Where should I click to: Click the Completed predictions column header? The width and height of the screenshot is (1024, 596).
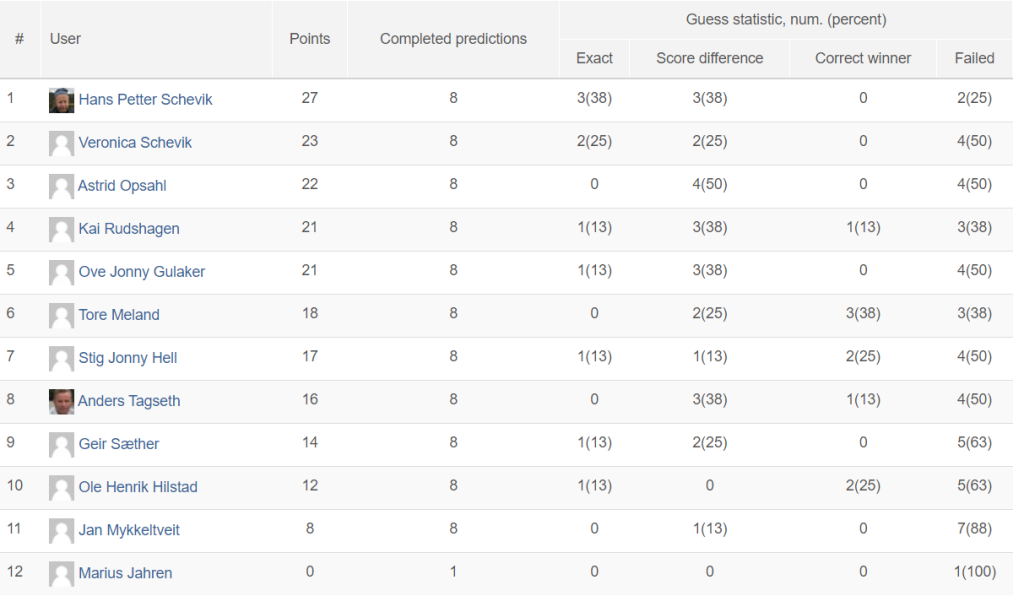click(x=453, y=39)
